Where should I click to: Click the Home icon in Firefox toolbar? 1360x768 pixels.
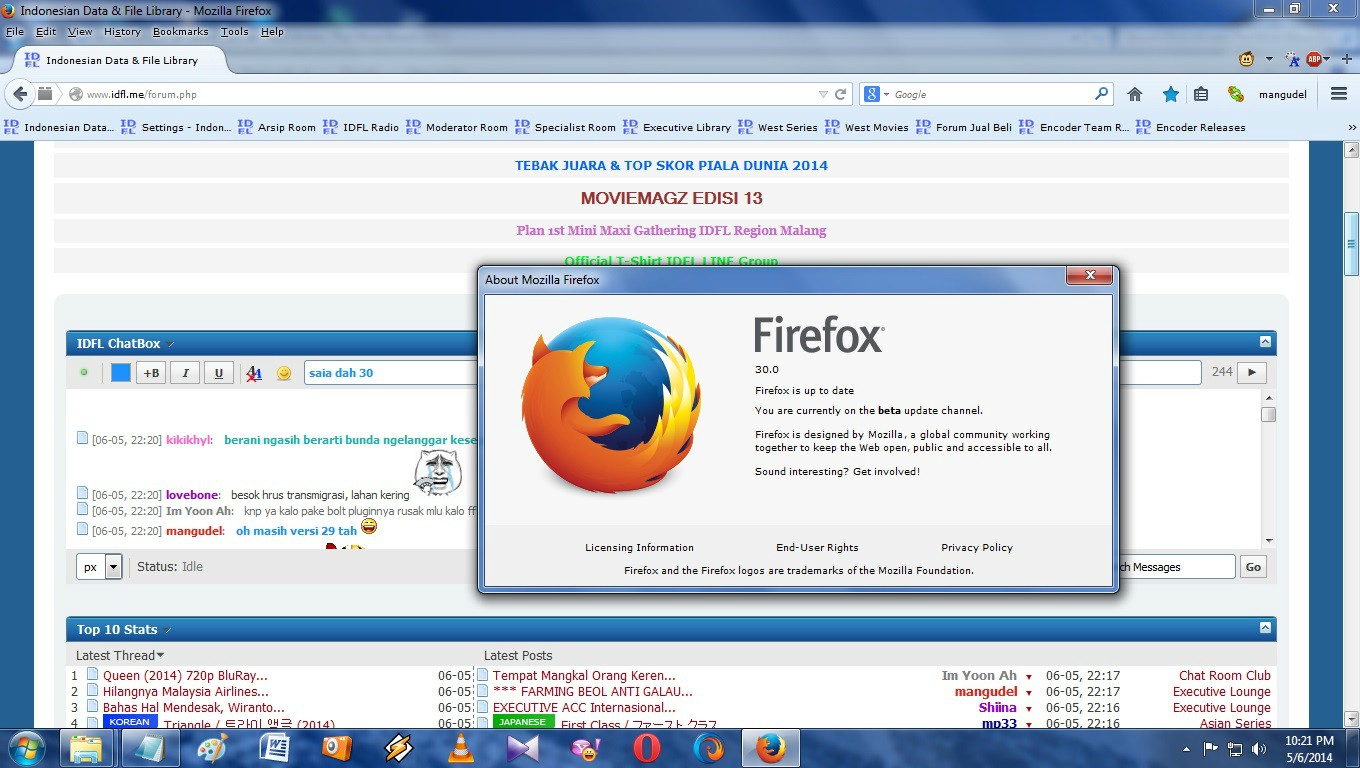click(1134, 94)
